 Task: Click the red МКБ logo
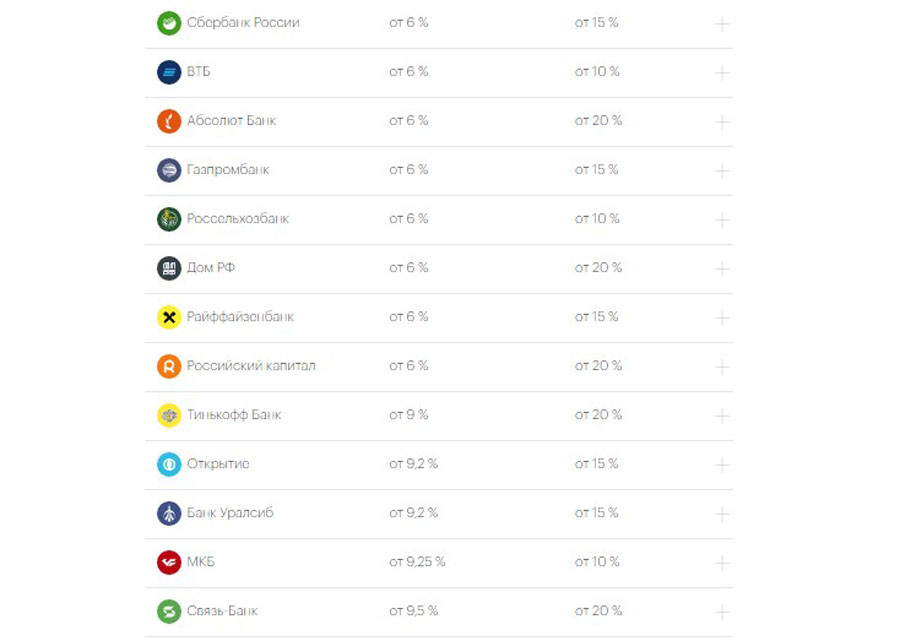(x=169, y=562)
